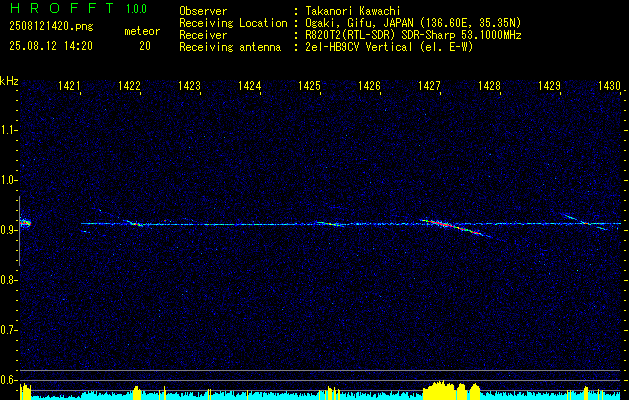
Task: Click the timestamp 25.08.12 14:20
Action: tap(51, 46)
